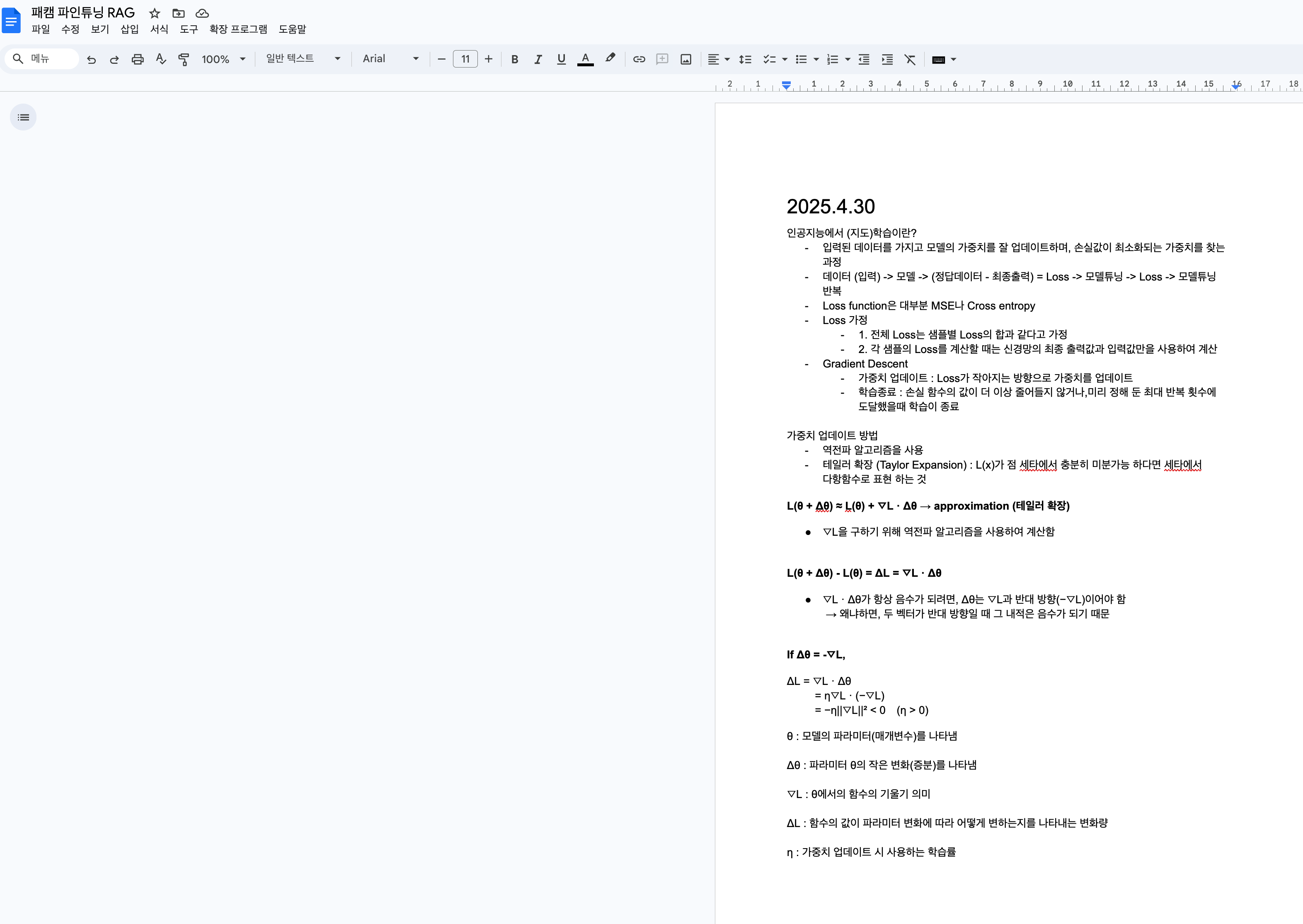
Task: Activate the Paint format roller icon
Action: coord(183,59)
